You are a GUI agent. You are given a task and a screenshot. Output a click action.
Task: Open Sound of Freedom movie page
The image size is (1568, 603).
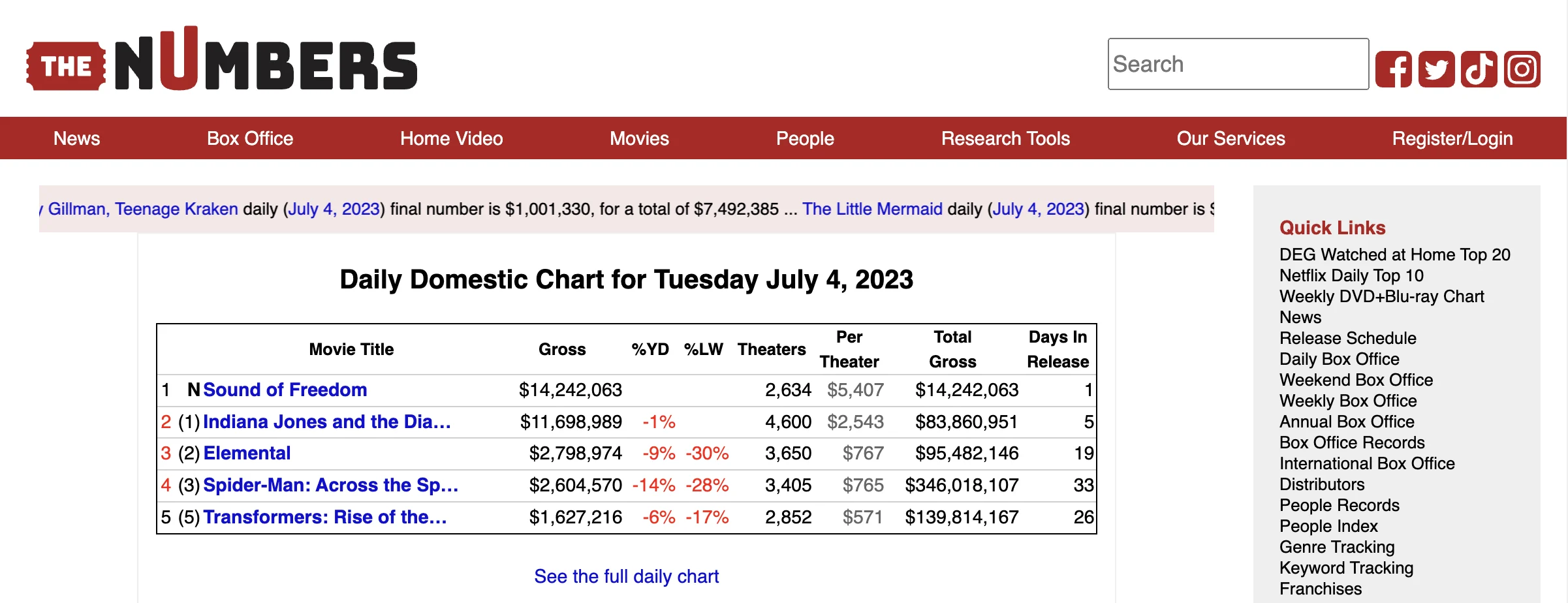(x=285, y=390)
